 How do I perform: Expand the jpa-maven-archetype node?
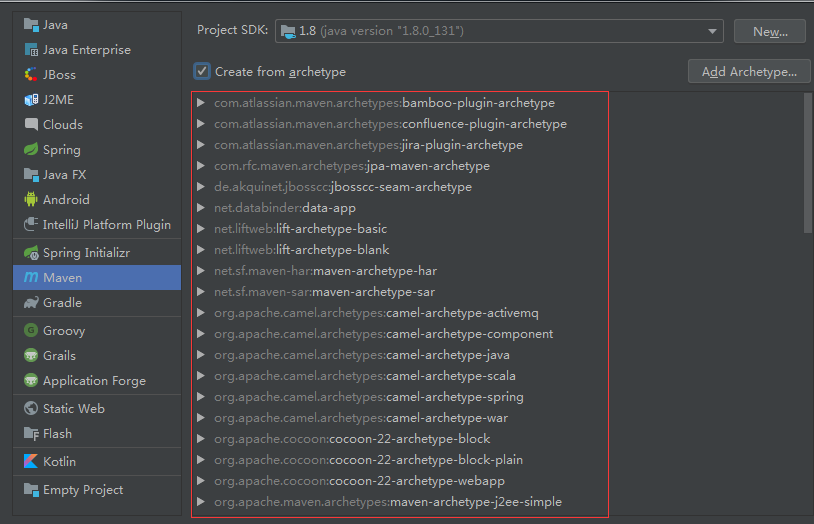click(x=201, y=166)
